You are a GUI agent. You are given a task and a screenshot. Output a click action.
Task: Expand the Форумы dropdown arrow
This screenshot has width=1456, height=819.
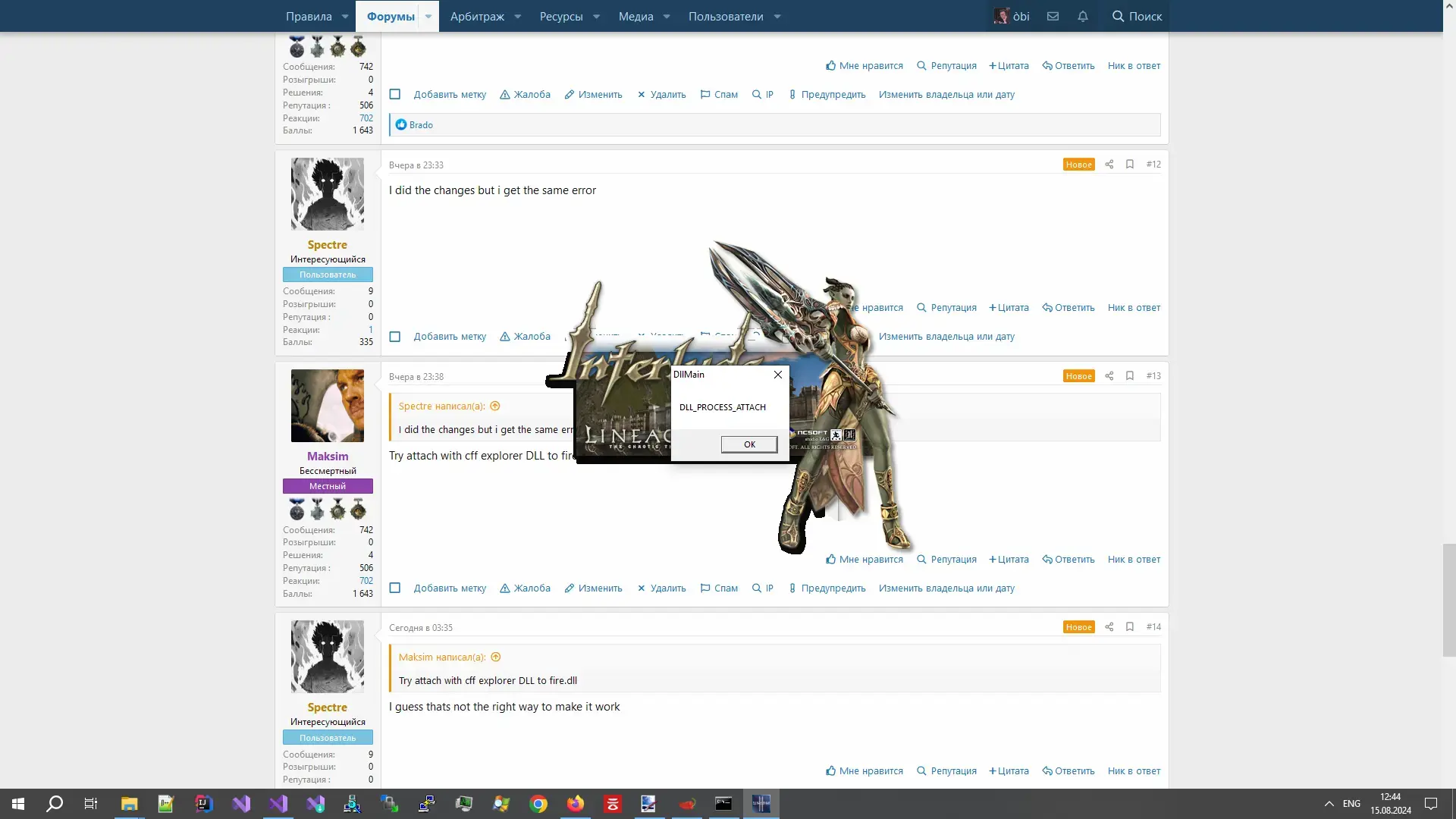[x=428, y=17]
